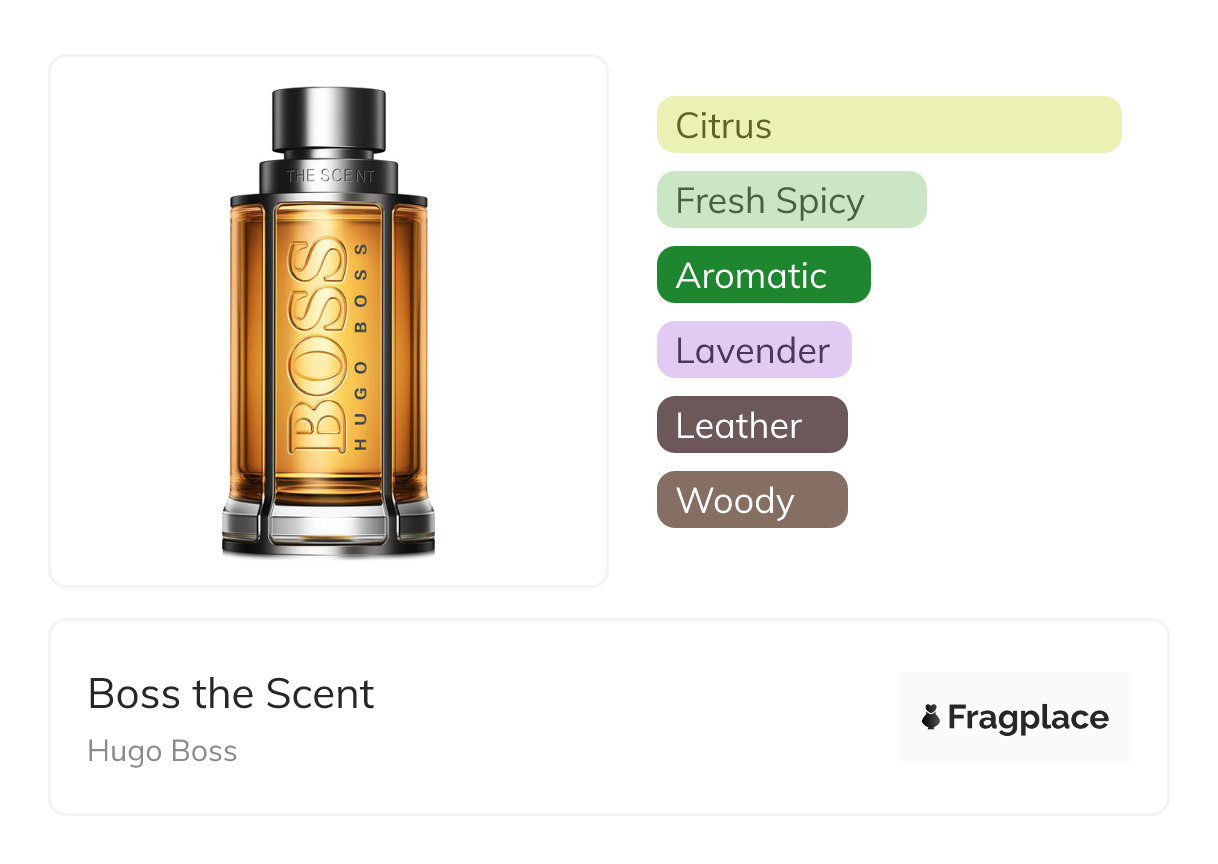
Task: Pick the Woody accord tag
Action: (752, 500)
